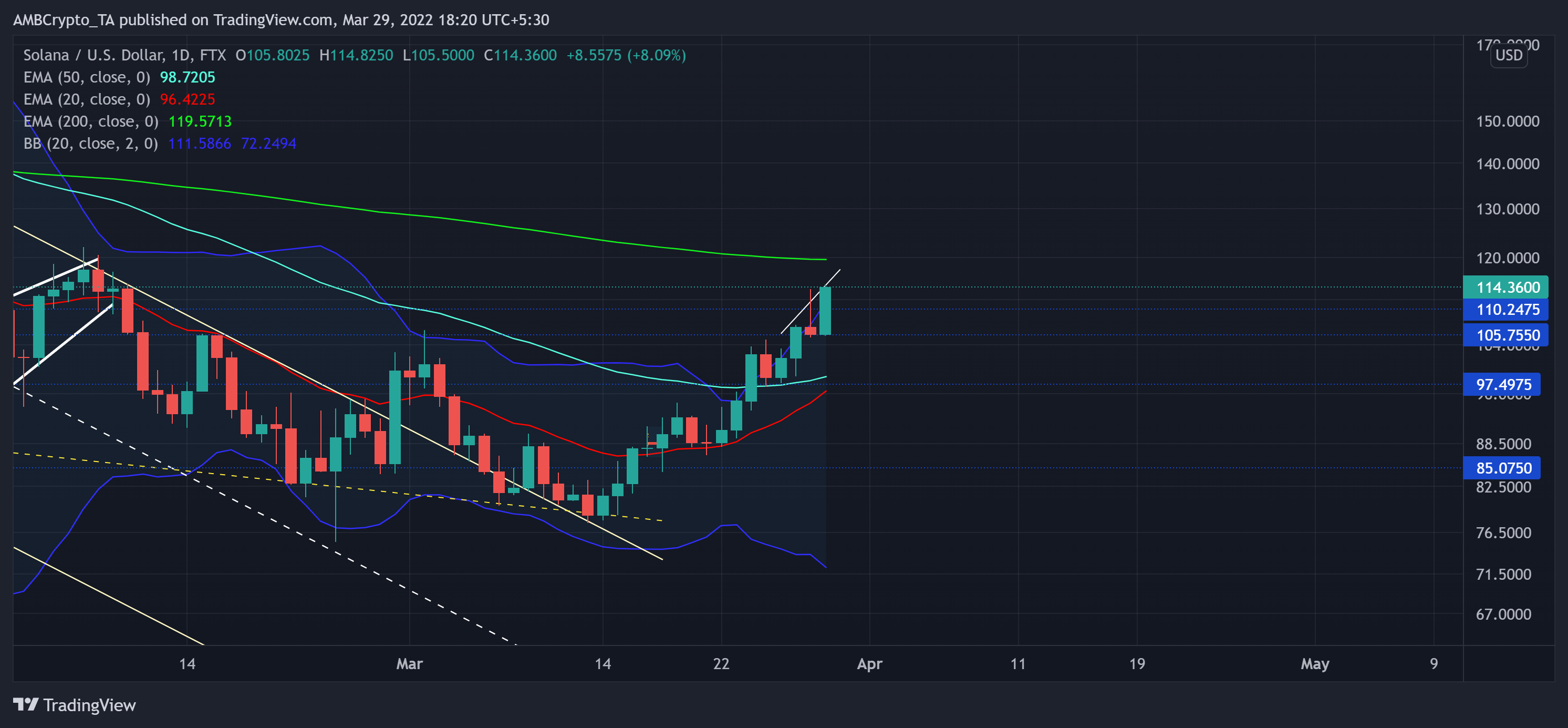The height and width of the screenshot is (728, 1568).
Task: Click the USD currency button
Action: pos(1508,55)
